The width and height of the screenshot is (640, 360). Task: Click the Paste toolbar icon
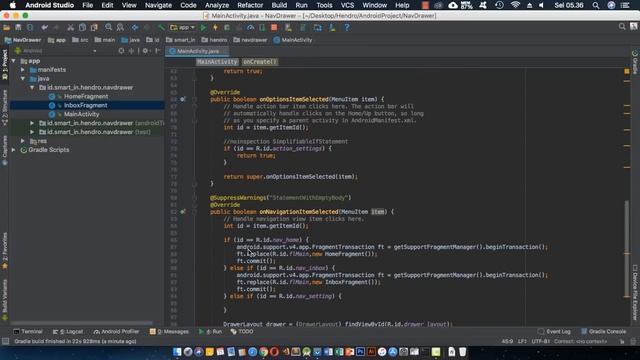(x=94, y=27)
